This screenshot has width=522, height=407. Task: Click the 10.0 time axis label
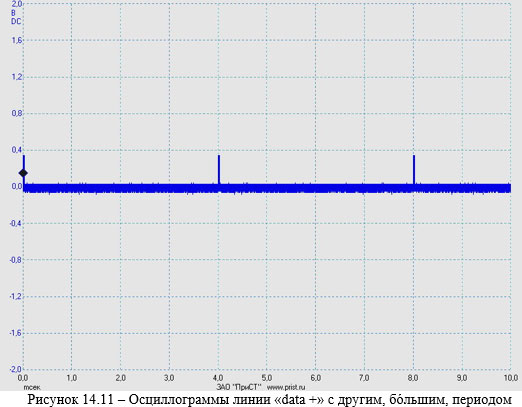[510, 378]
